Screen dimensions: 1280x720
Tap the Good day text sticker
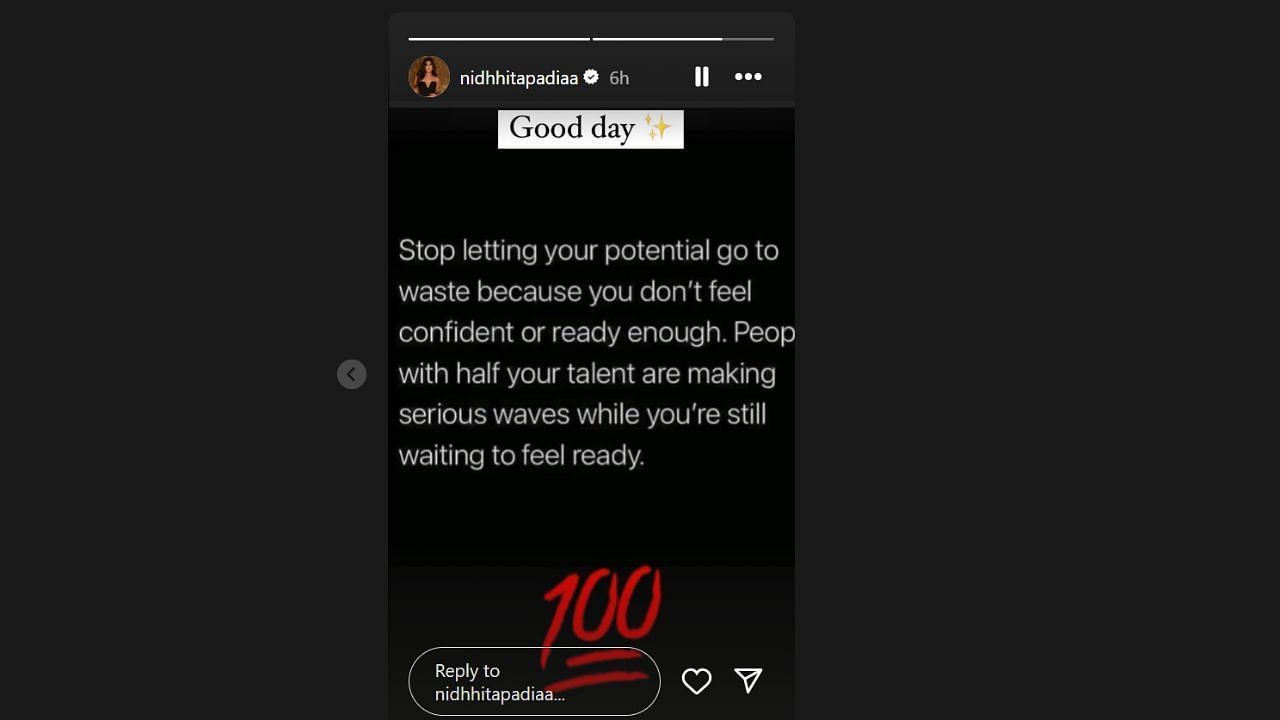[590, 129]
